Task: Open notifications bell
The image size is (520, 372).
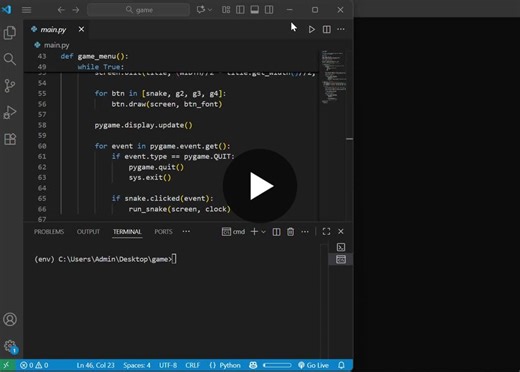Action: pos(341,365)
